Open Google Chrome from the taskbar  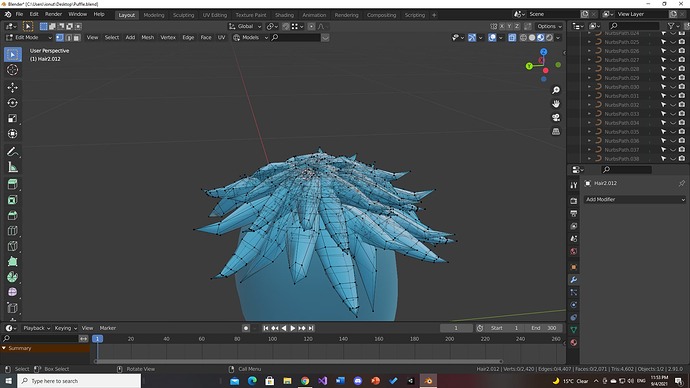click(305, 381)
